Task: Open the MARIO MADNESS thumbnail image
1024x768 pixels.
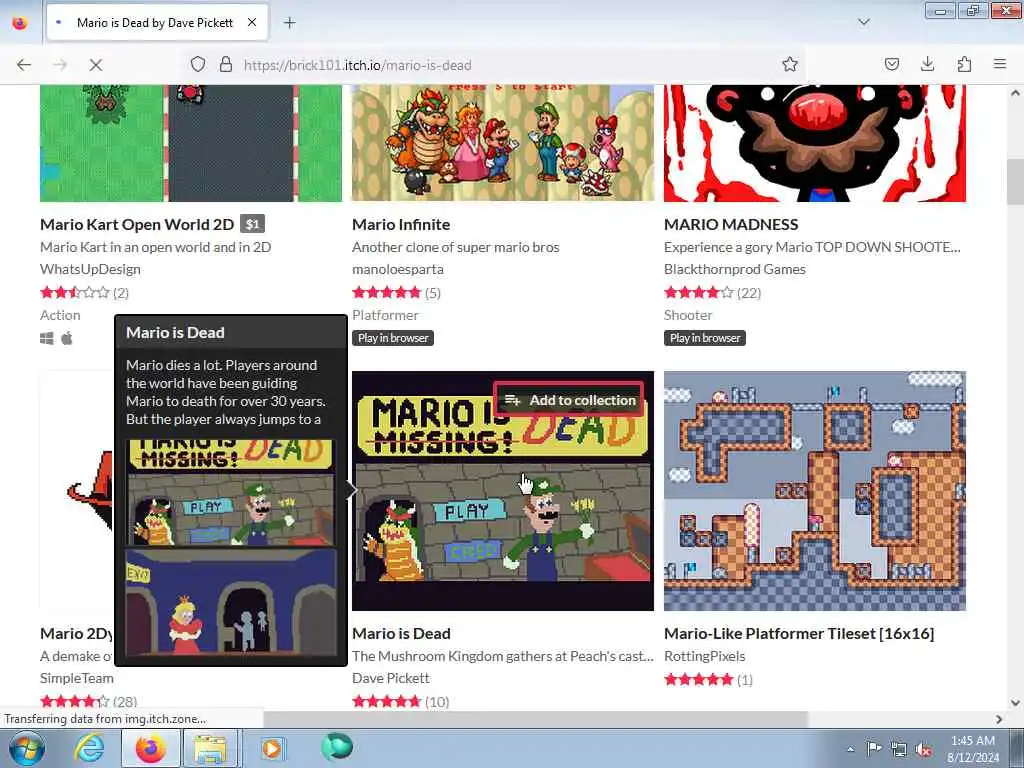Action: pos(814,143)
